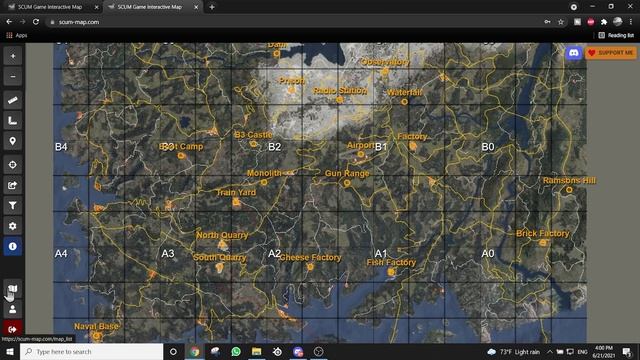Image resolution: width=640 pixels, height=360 pixels.
Task: Open Cortana circle on taskbar
Action: [x=173, y=351]
